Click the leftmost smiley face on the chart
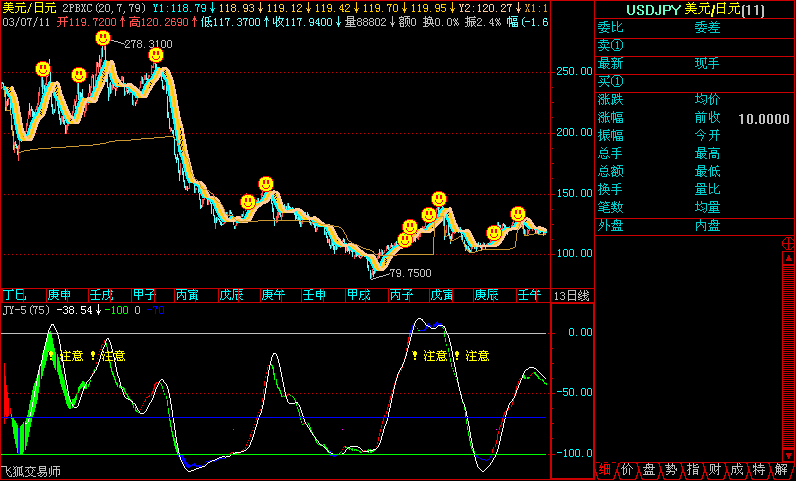796x481 pixels. coord(42,69)
